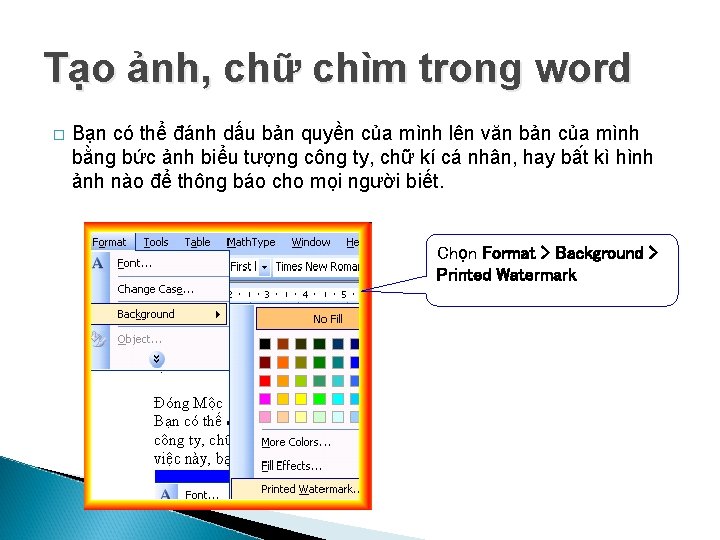
Task: Pick the dark olive swatch in top row
Action: point(301,344)
